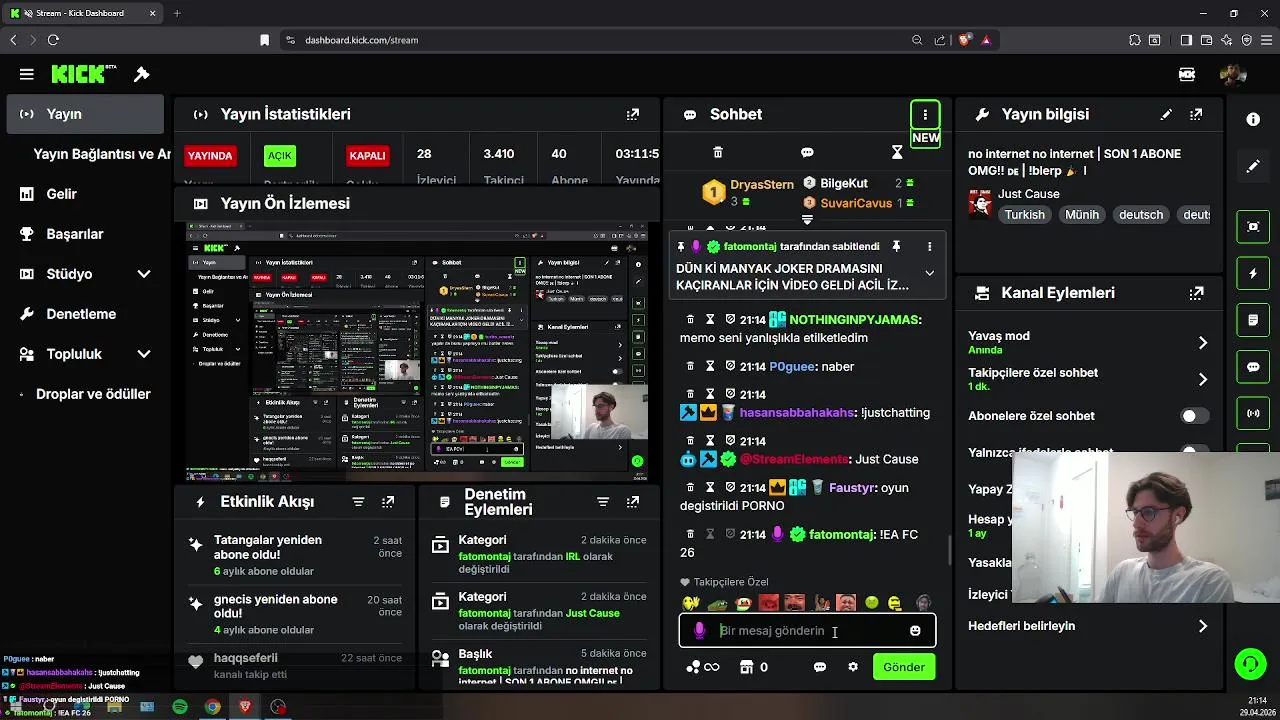The height and width of the screenshot is (720, 1280).
Task: Open Hedefleri belirleyin arrow
Action: click(x=1202, y=626)
